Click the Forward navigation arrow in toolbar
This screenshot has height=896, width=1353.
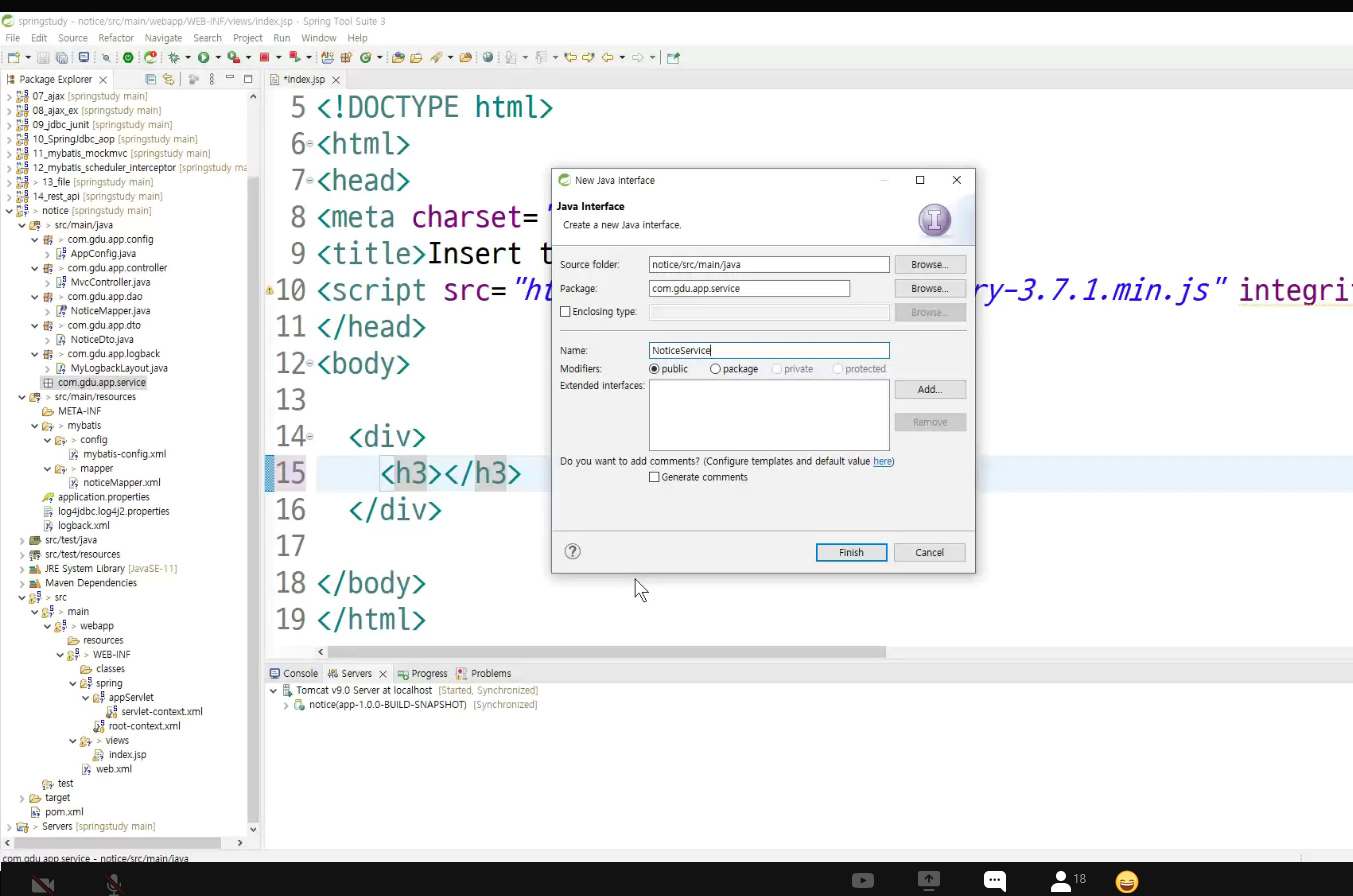tap(637, 58)
